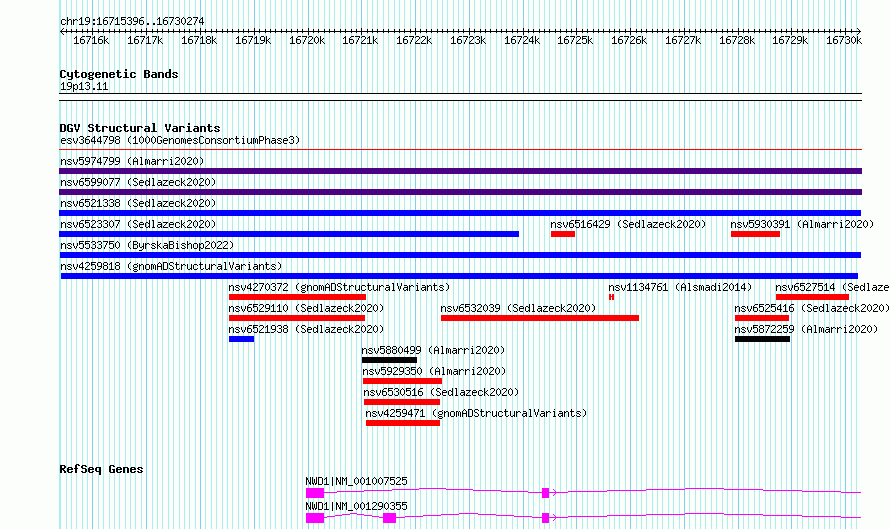Open the nsv5929350 (Almarri2020) label
Screen dimensions: 890x529
[x=434, y=371]
